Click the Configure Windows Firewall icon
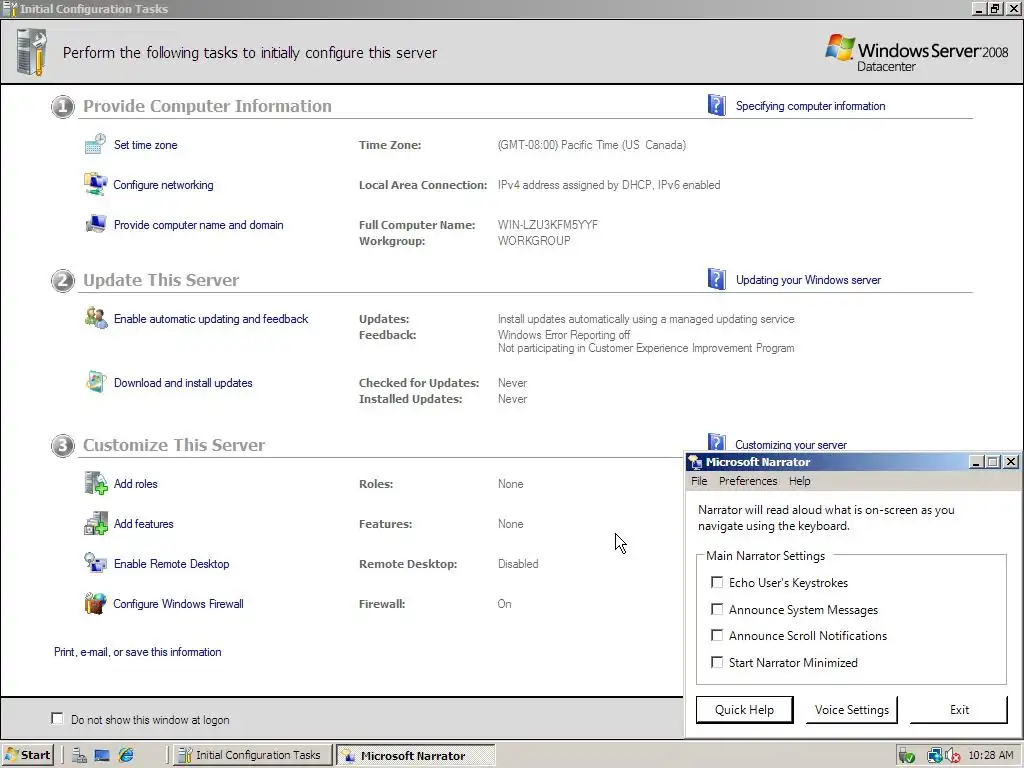Image resolution: width=1024 pixels, height=768 pixels. coord(95,603)
